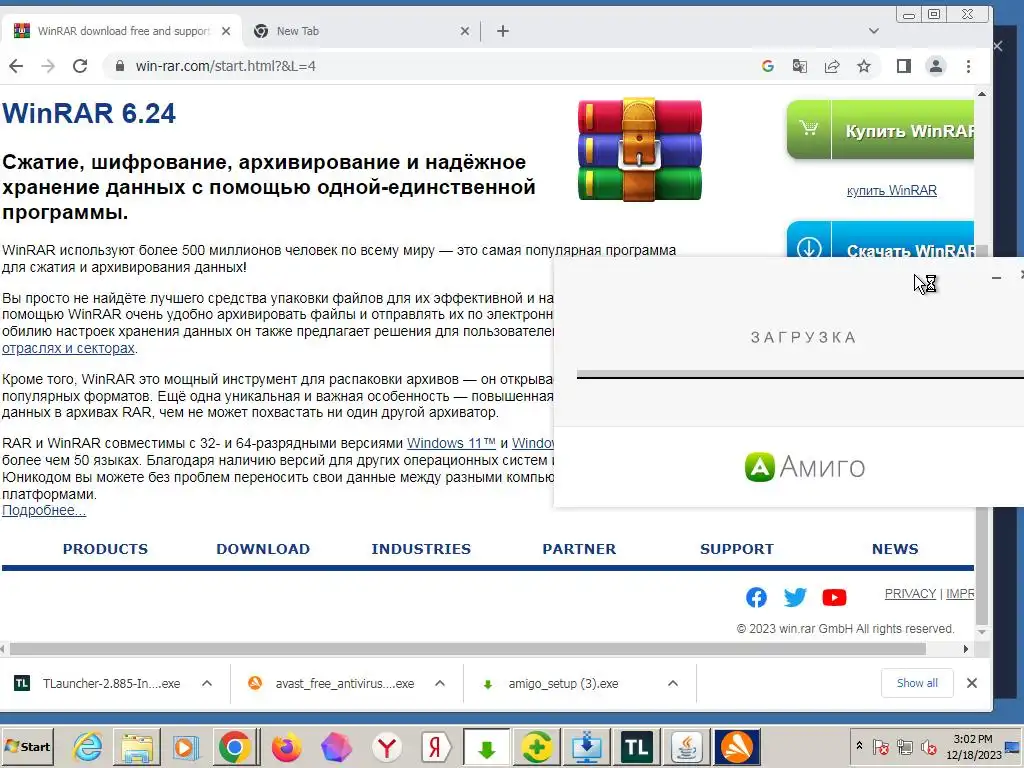Click the forward navigation arrow
The width and height of the screenshot is (1024, 768).
[48, 66]
